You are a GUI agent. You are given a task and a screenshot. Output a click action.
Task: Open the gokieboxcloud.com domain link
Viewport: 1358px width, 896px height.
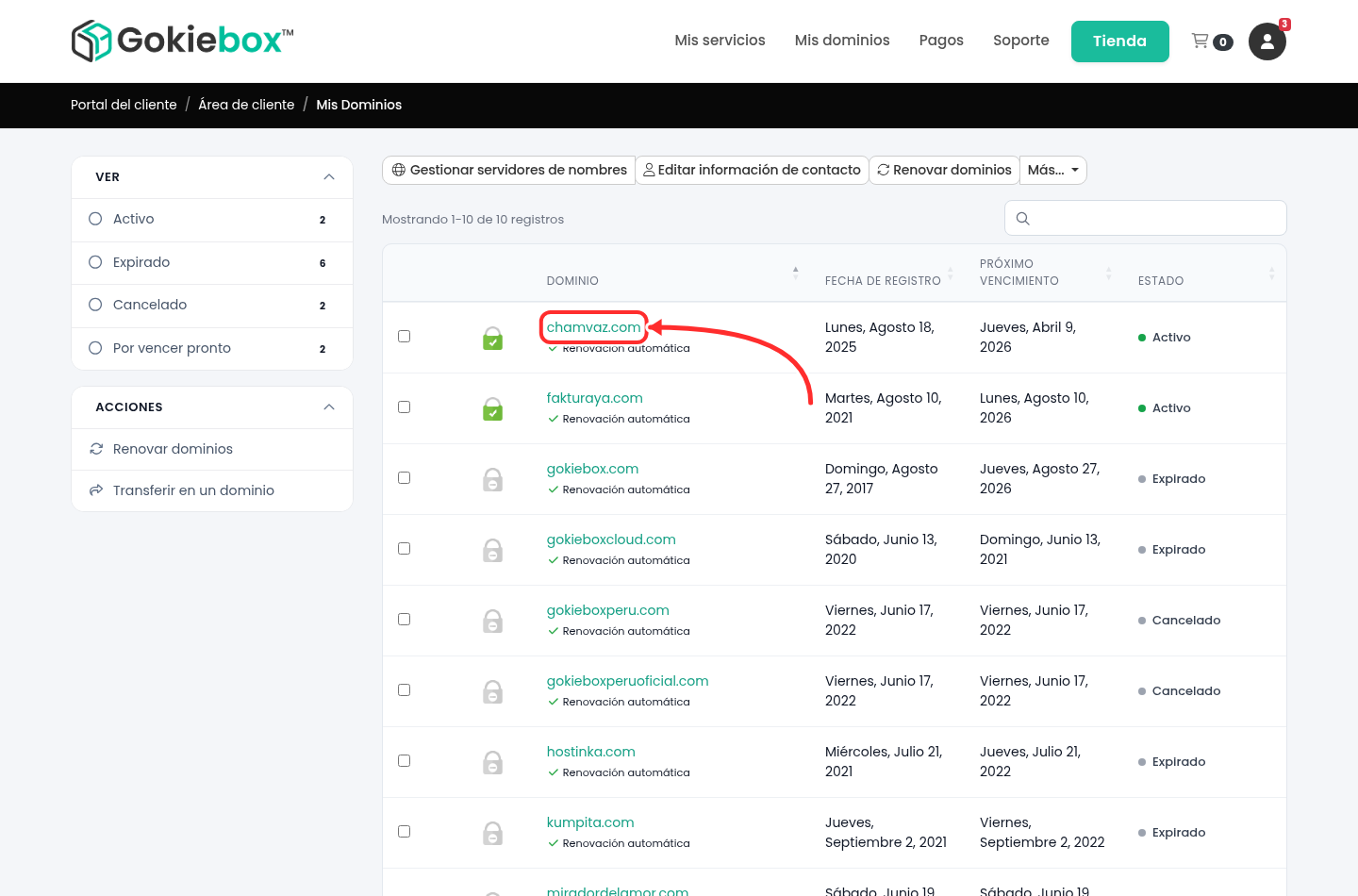click(611, 539)
